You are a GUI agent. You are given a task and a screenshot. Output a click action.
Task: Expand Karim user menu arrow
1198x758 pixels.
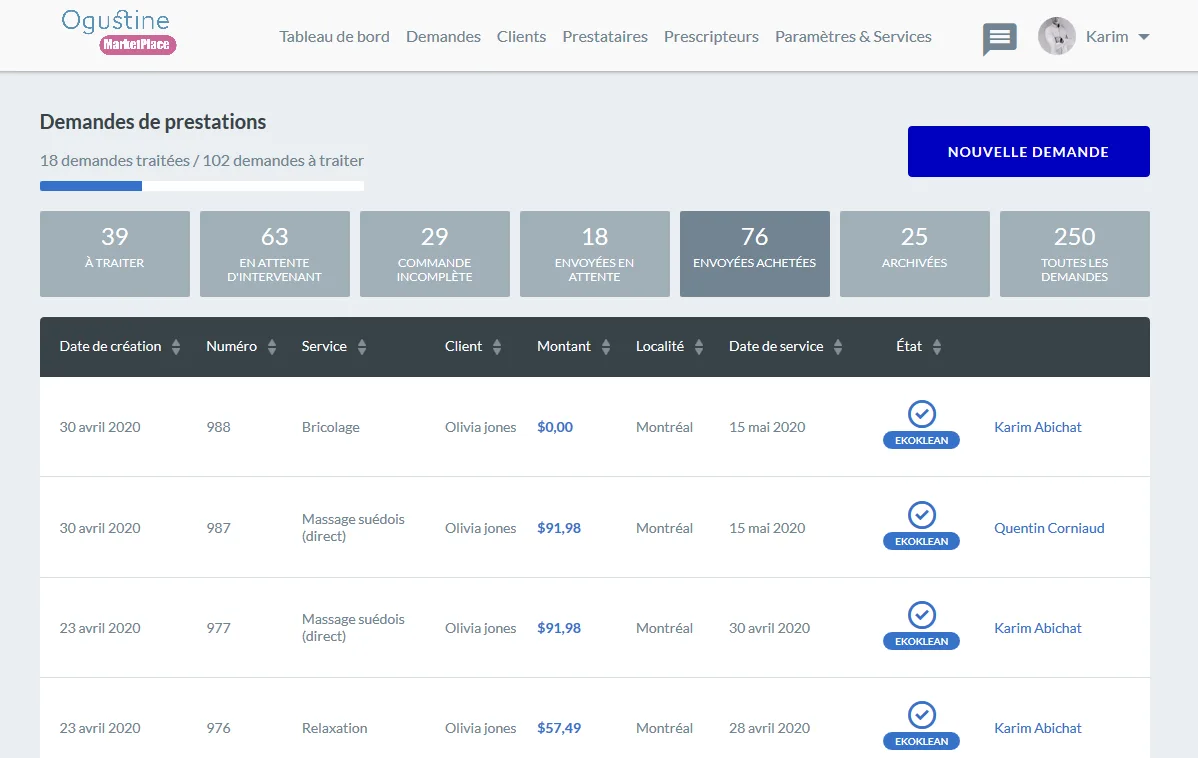pos(1144,37)
